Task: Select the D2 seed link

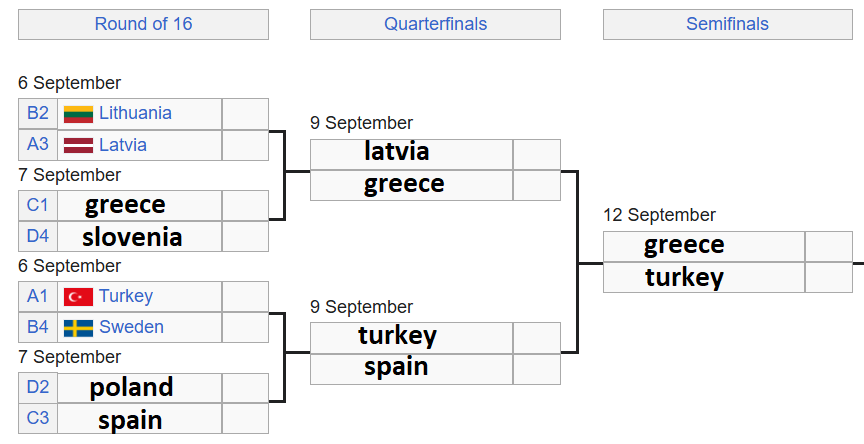Action: (x=37, y=387)
